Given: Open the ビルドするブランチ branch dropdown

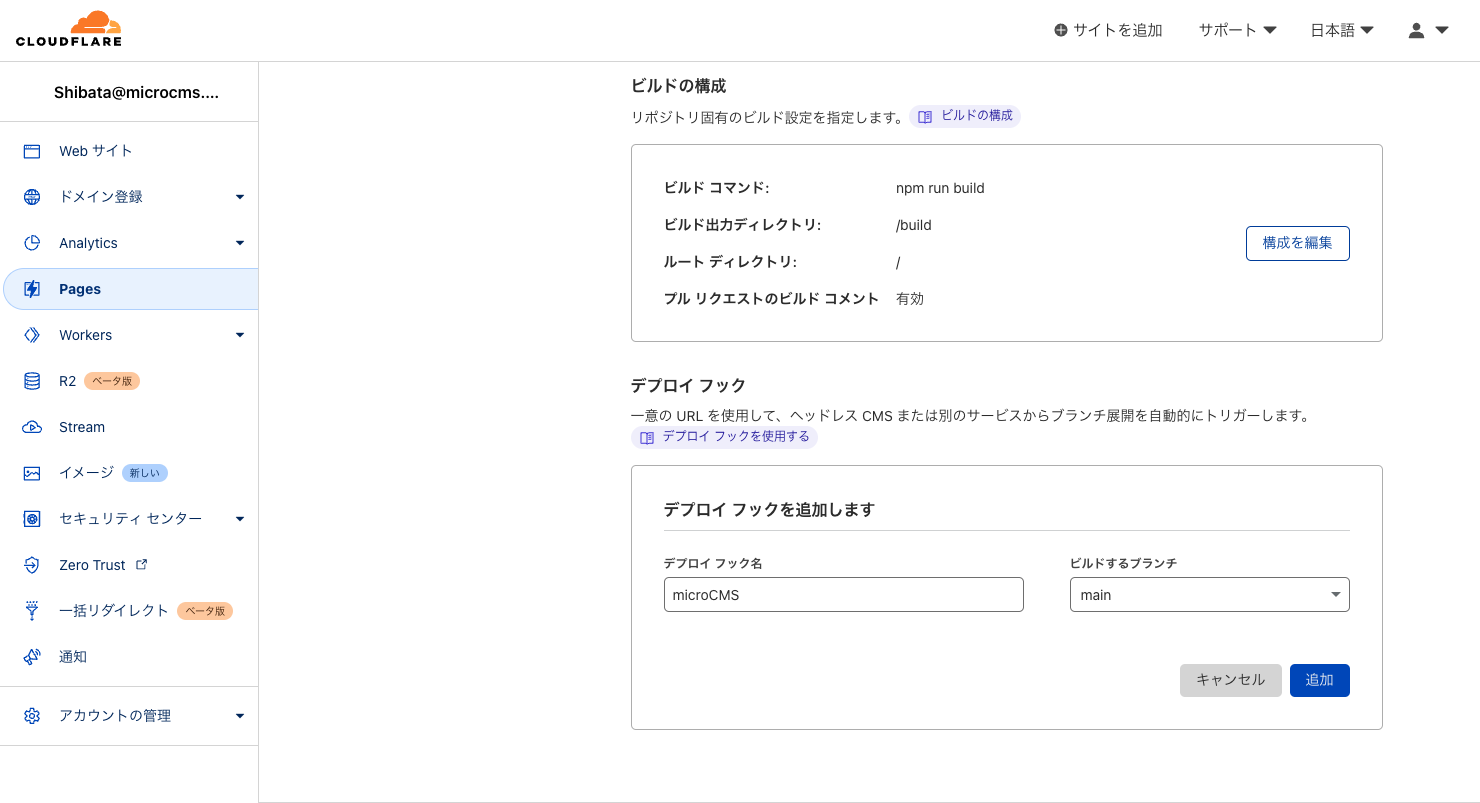Looking at the screenshot, I should [1209, 595].
